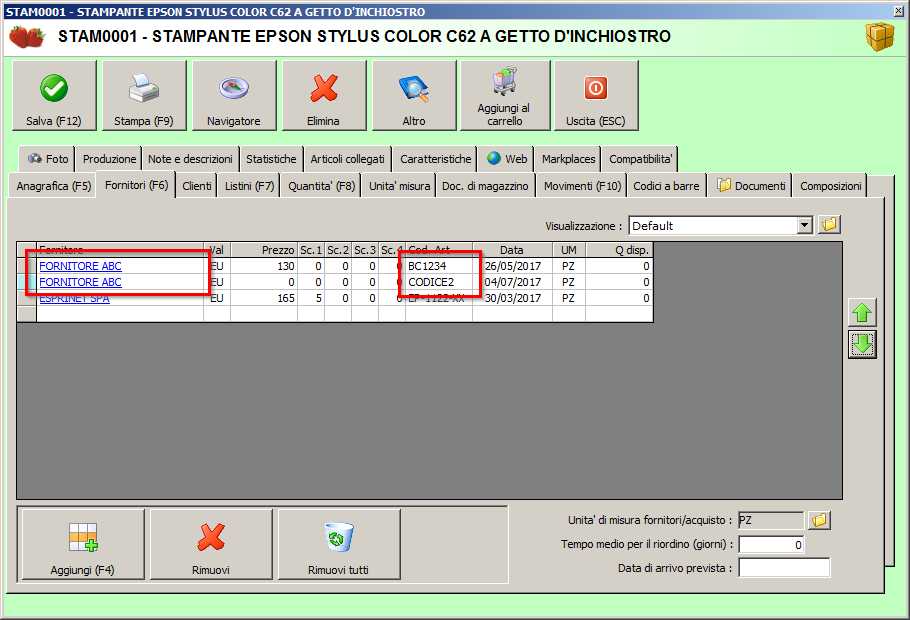910x620 pixels.
Task: Open the Listini (F7) tab
Action: pos(250,186)
